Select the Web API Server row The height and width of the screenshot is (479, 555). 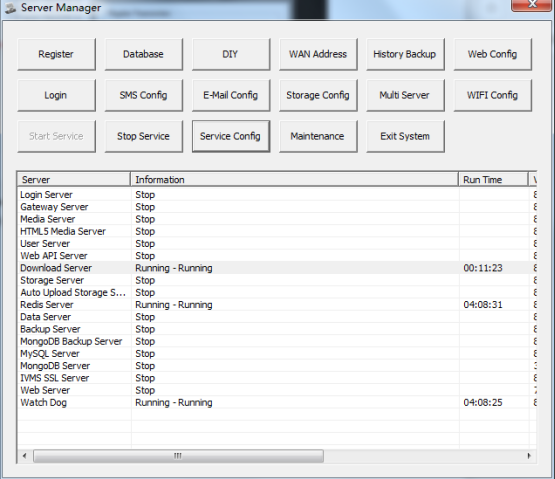click(277, 256)
